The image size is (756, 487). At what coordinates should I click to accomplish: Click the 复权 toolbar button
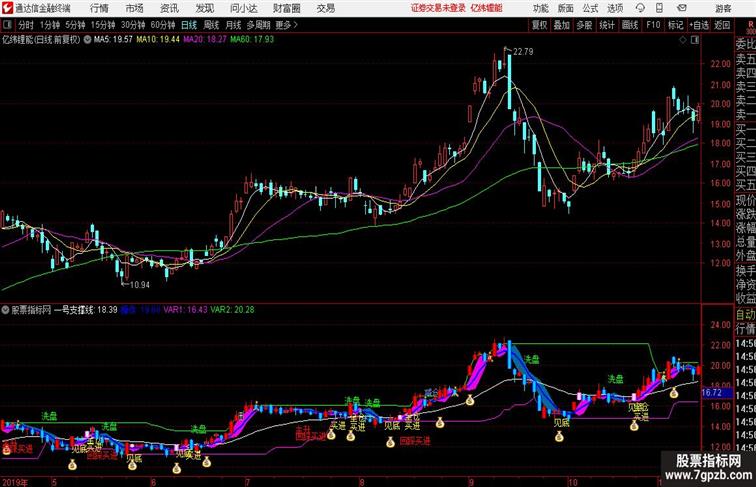[x=539, y=25]
